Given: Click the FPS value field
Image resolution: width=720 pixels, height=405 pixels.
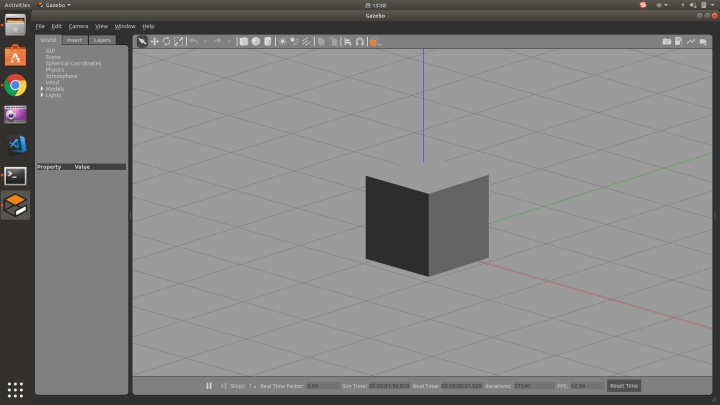Looking at the screenshot, I should point(587,386).
